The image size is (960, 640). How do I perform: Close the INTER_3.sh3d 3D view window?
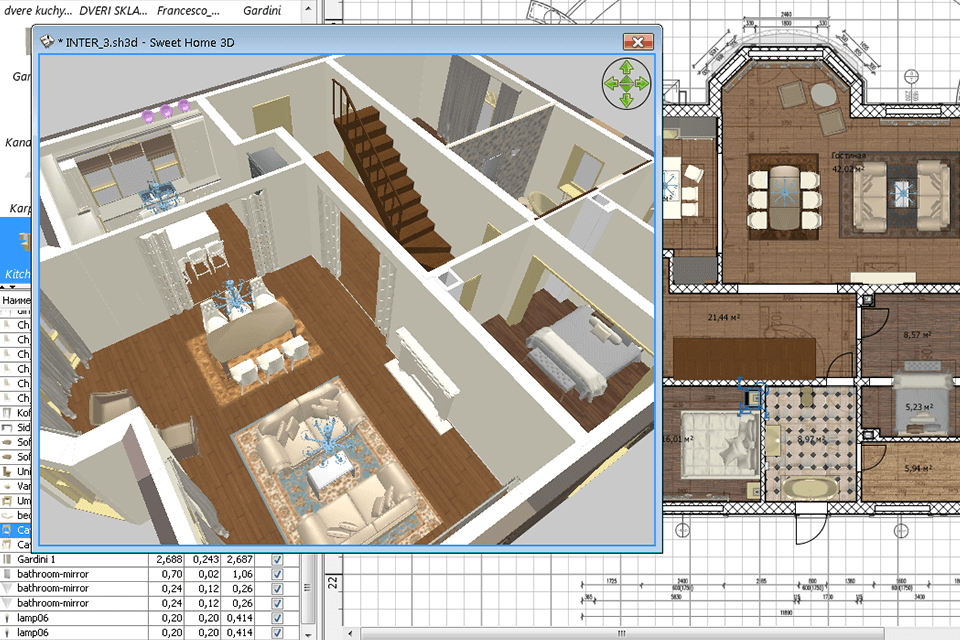click(638, 42)
